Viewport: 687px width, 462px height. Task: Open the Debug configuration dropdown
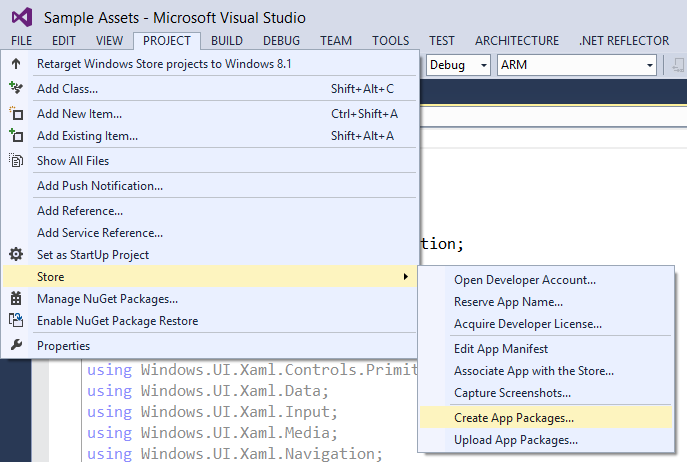point(458,65)
